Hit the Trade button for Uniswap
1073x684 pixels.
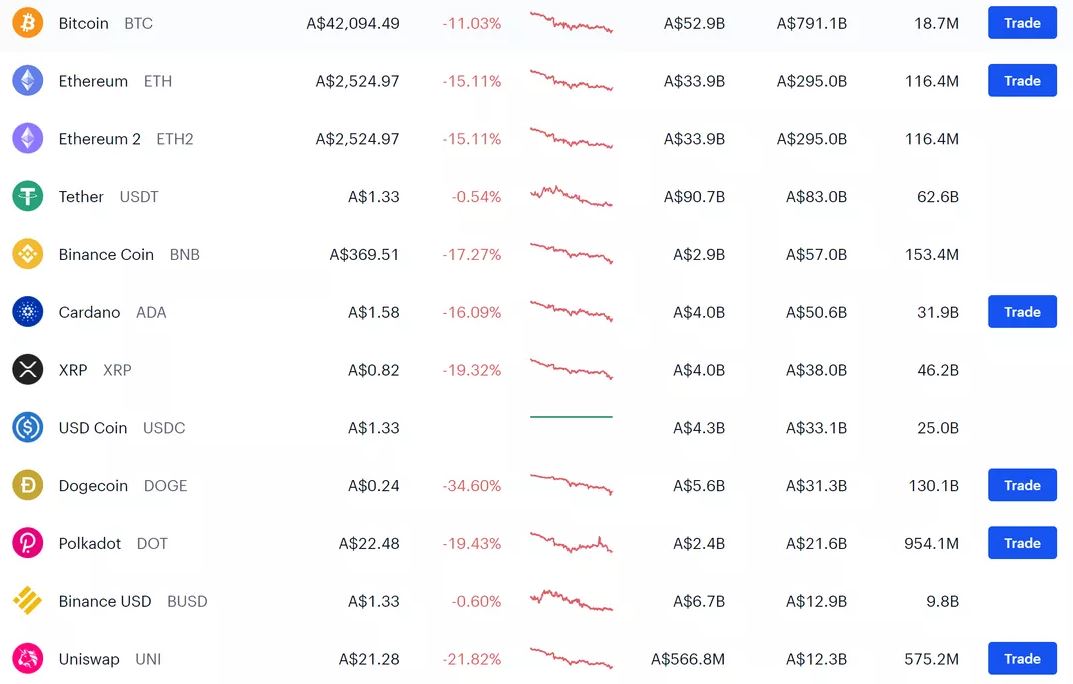point(1022,659)
